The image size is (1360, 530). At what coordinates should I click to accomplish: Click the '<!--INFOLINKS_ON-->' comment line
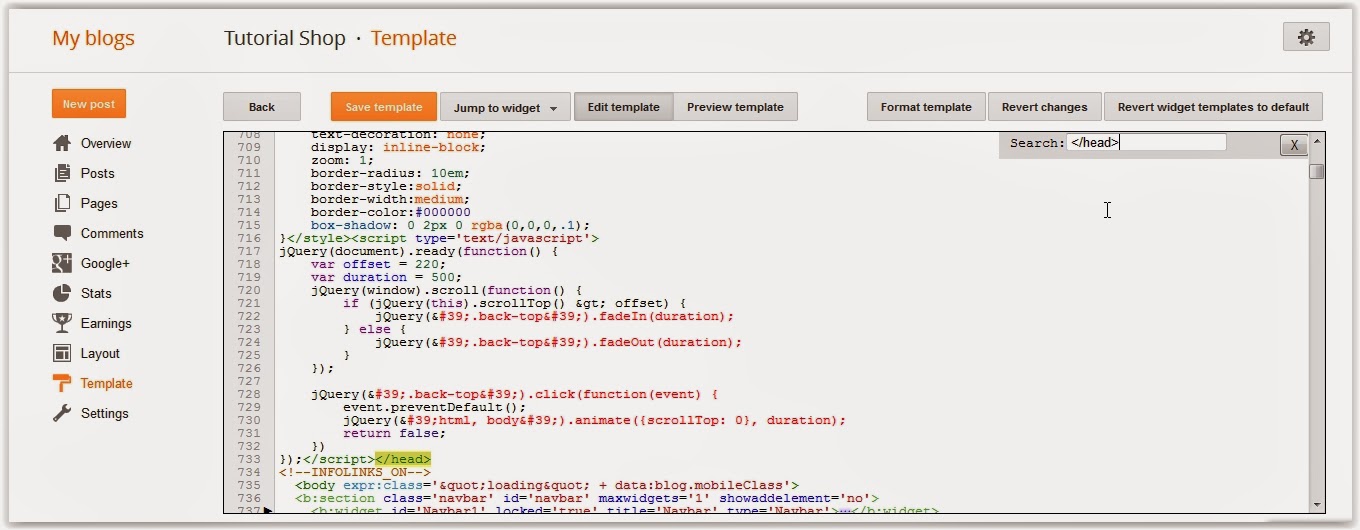(355, 472)
